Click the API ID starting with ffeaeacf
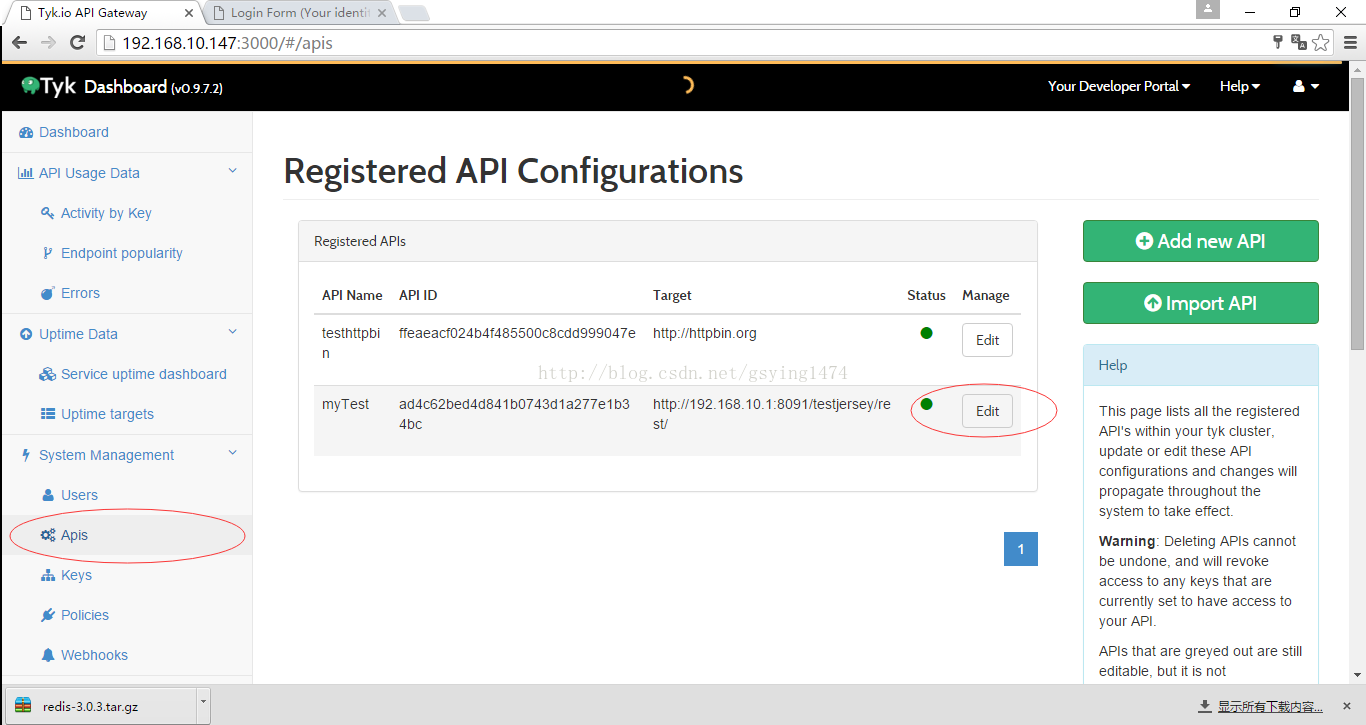1366x725 pixels. coord(517,333)
